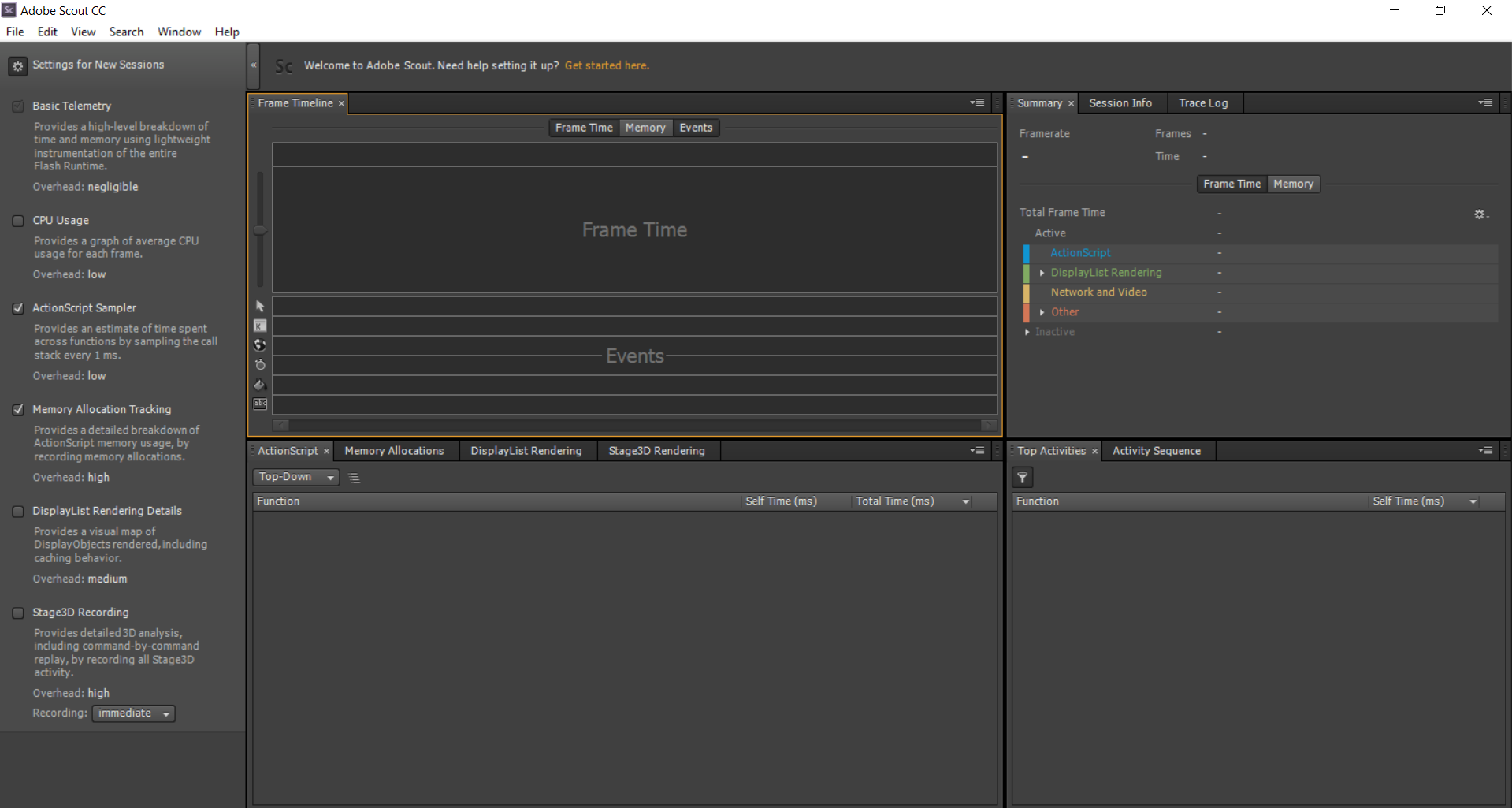Click the paint bucket render events icon
Viewport: 1512px width, 808px height.
(x=260, y=385)
